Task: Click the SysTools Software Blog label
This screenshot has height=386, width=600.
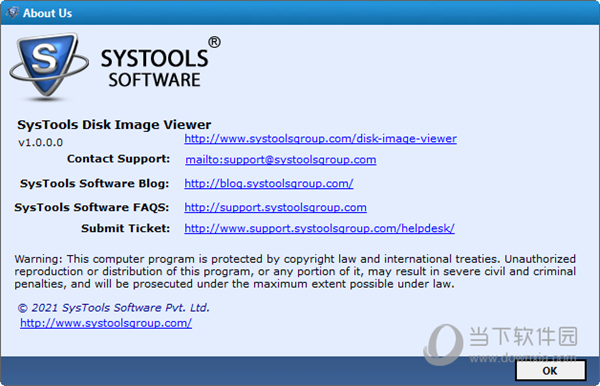Action: 94,184
